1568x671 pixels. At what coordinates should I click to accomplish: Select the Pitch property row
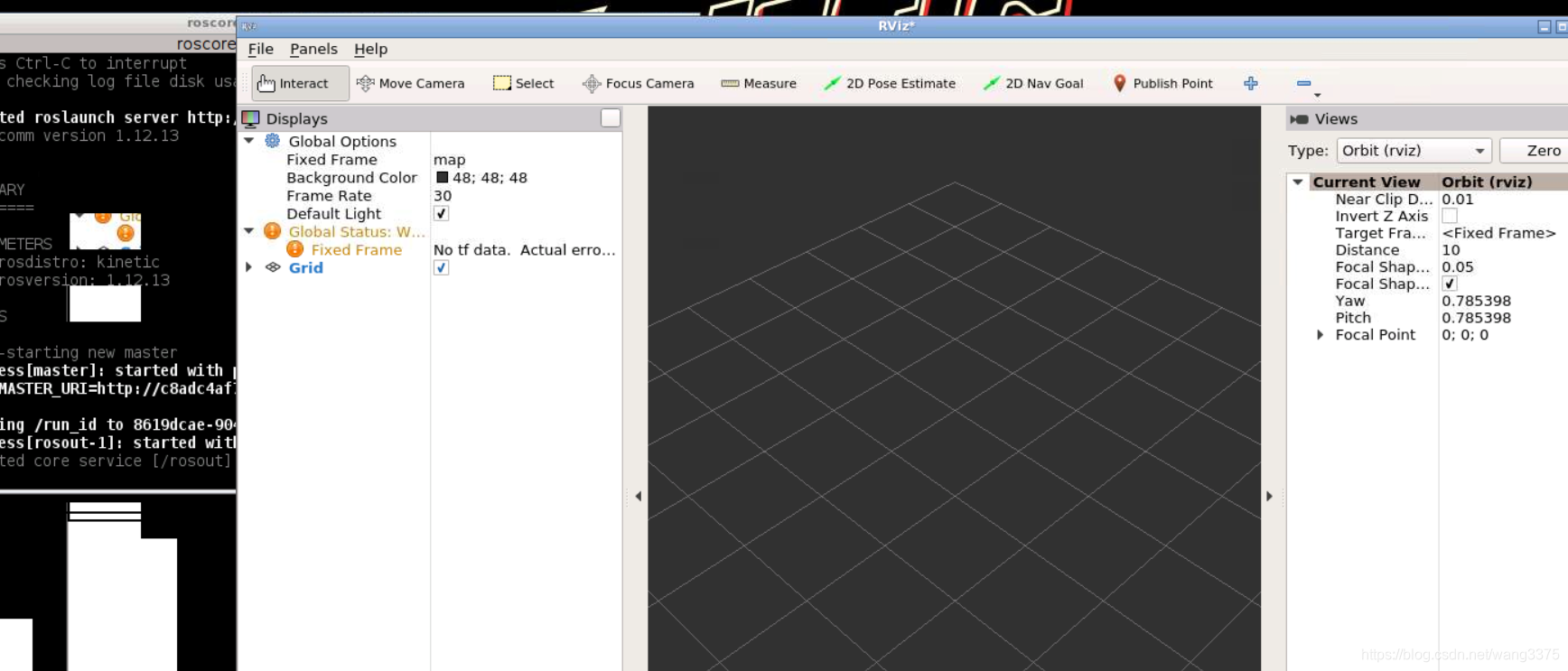1427,318
